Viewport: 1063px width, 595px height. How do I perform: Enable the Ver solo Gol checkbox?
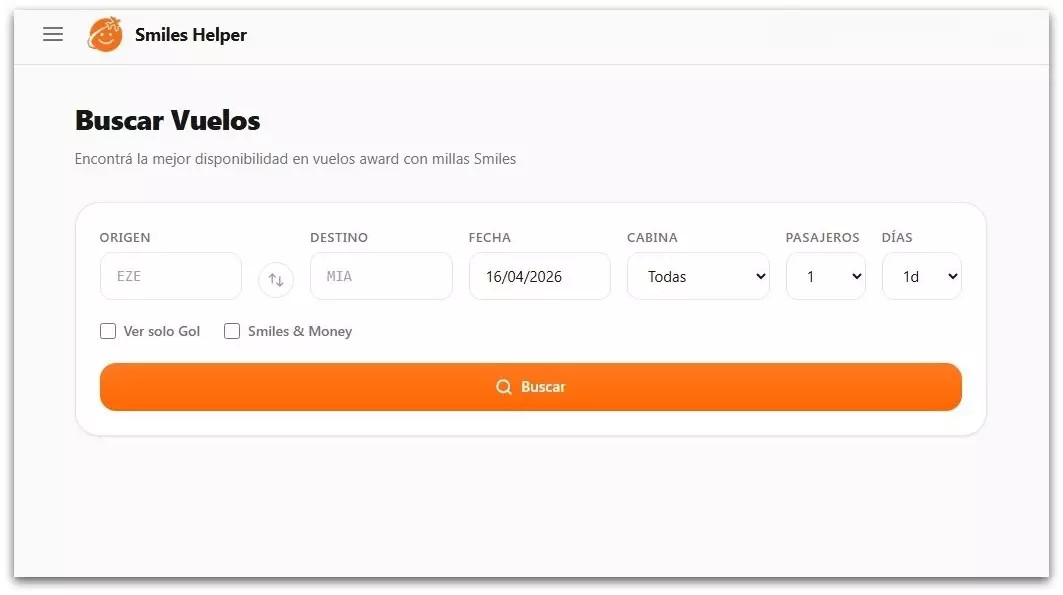(x=108, y=331)
